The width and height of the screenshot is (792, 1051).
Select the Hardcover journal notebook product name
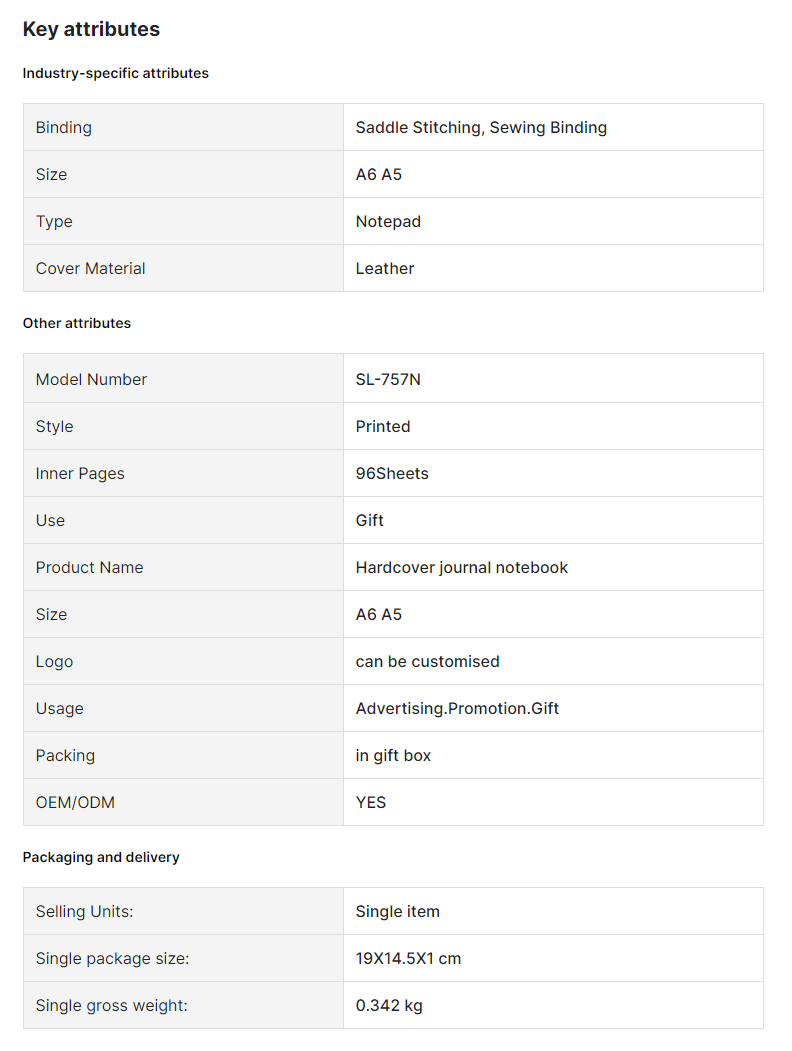click(462, 567)
